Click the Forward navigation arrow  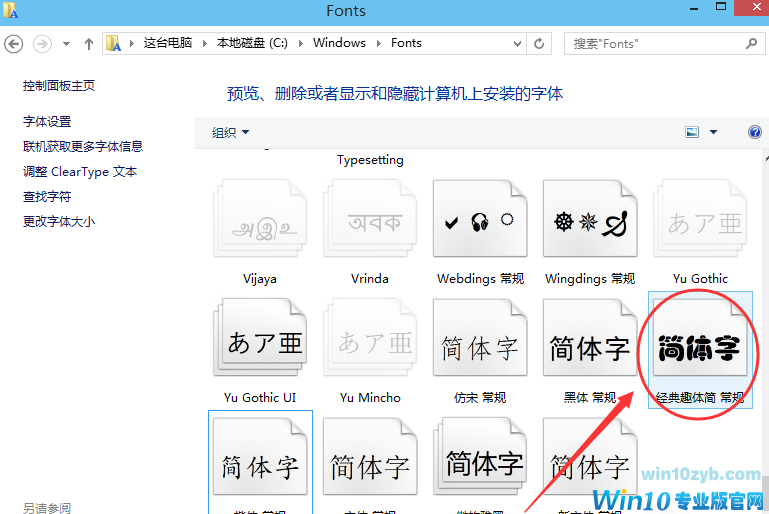[x=42, y=44]
